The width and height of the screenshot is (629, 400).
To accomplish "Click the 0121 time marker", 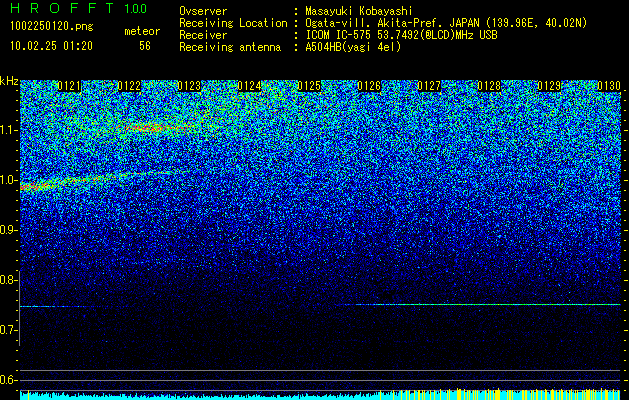I will (69, 86).
